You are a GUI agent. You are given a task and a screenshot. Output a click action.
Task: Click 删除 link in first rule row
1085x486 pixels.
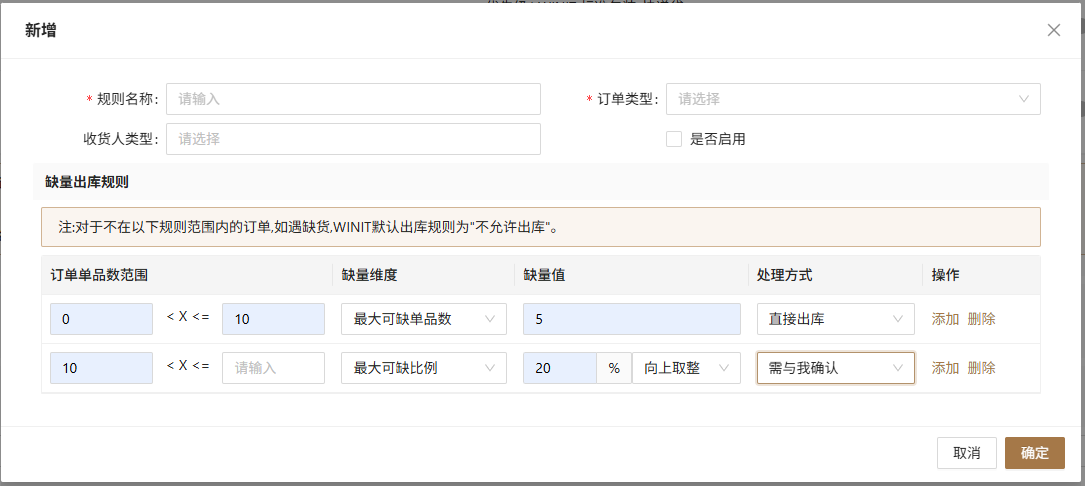[x=981, y=319]
